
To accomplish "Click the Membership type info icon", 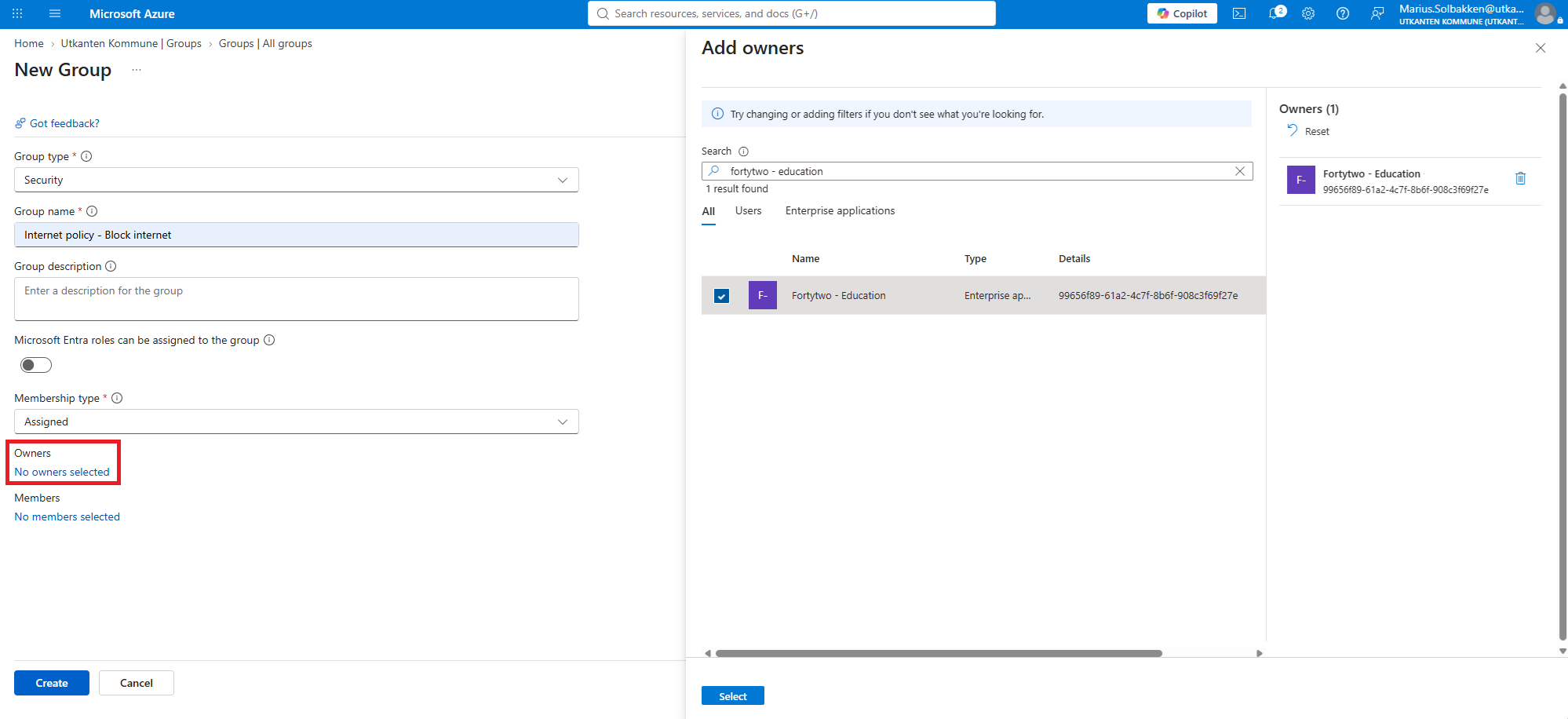I will [117, 398].
